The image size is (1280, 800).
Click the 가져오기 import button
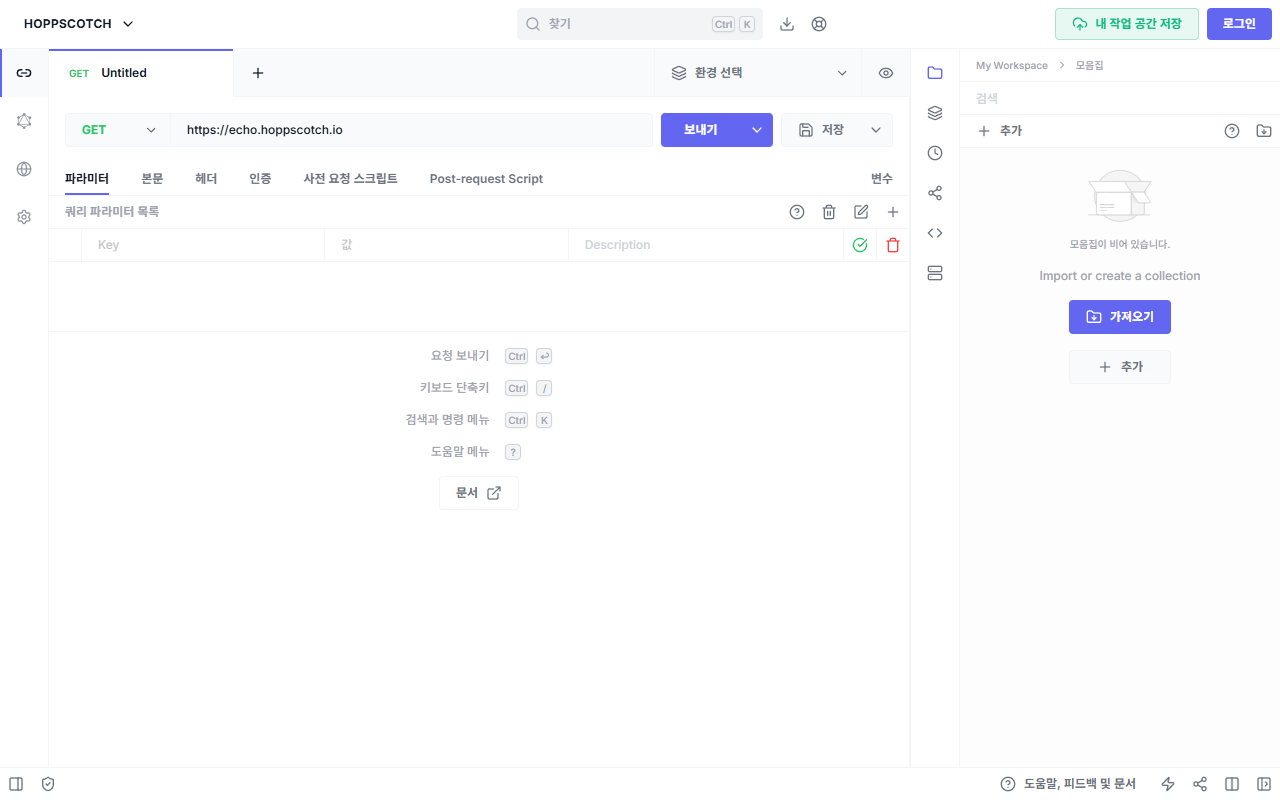click(1120, 316)
